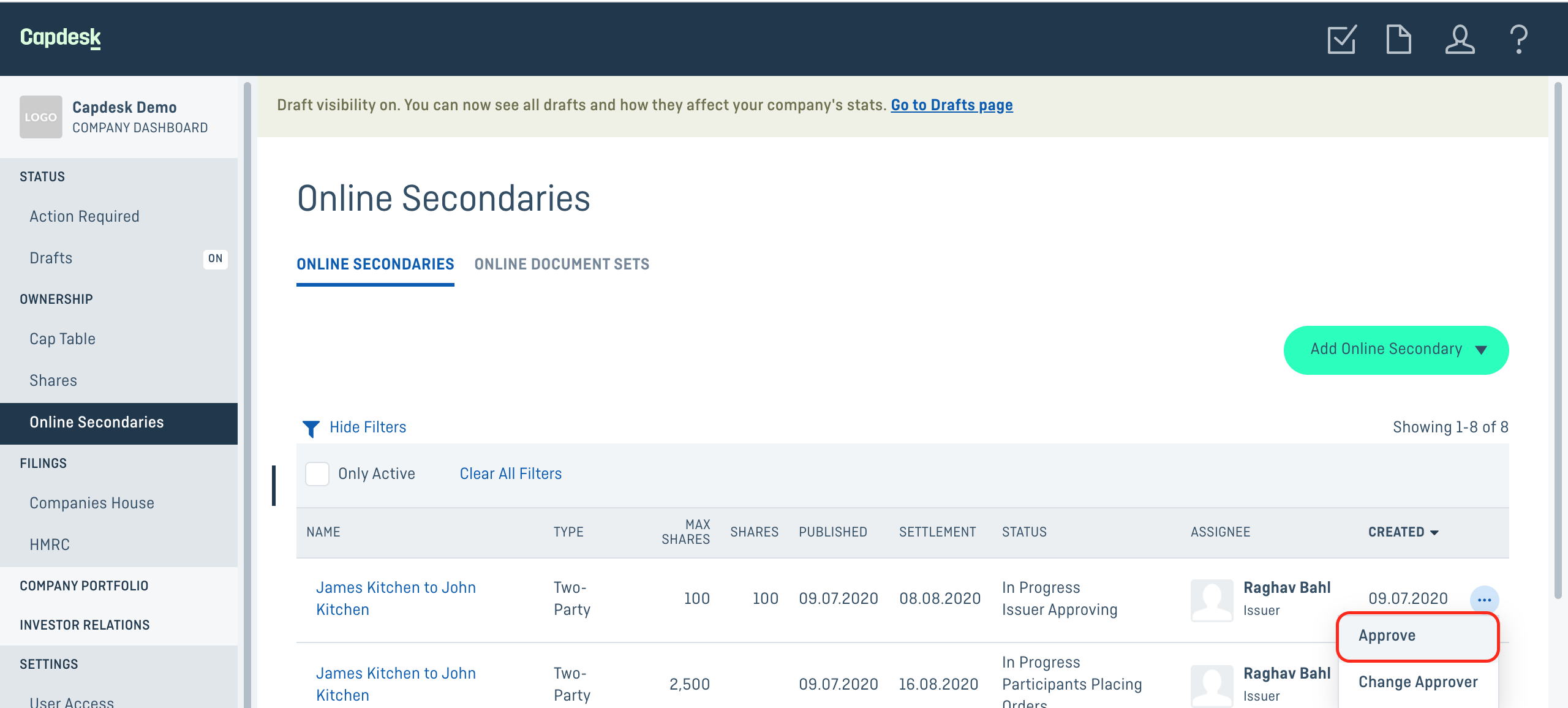Click Raghav Bahl avatar in first row
Image resolution: width=1568 pixels, height=708 pixels.
pos(1212,600)
